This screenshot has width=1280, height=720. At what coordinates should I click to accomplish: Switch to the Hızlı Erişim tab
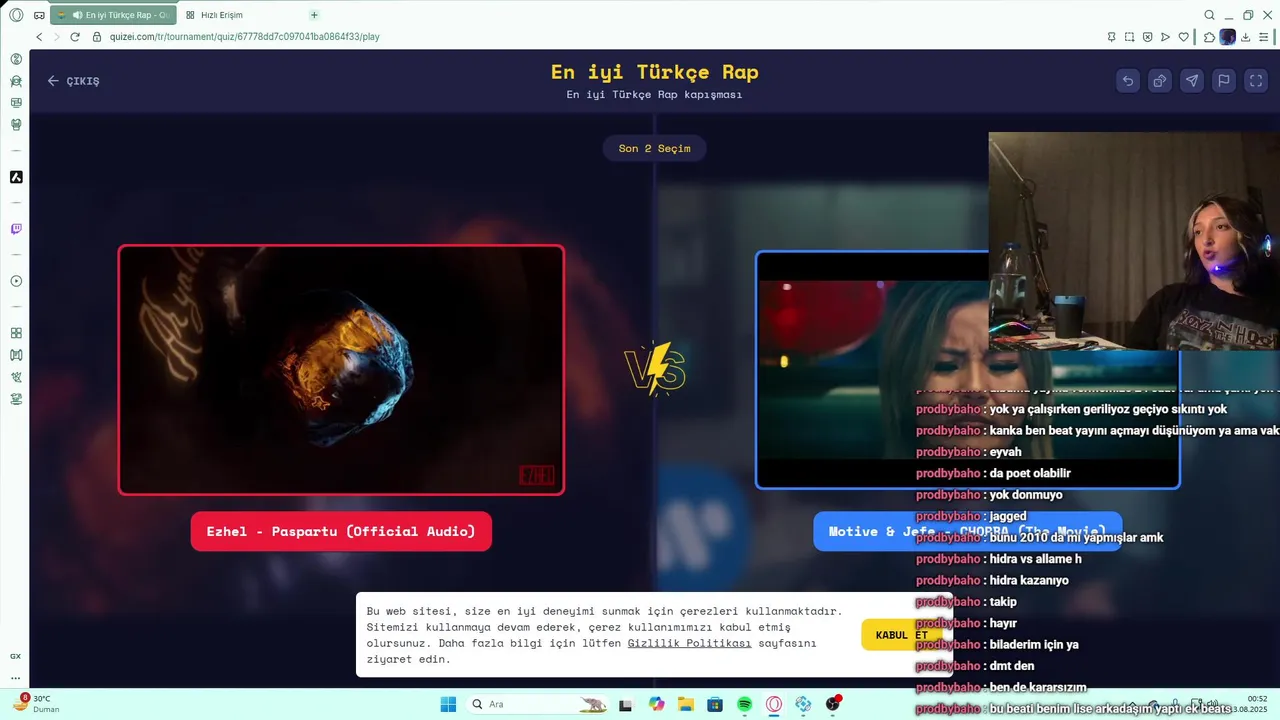coord(222,15)
